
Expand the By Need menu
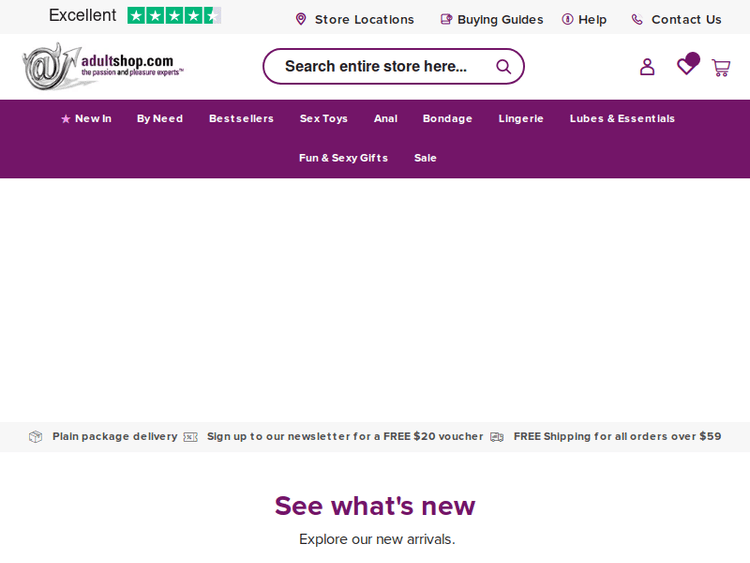[x=160, y=119]
